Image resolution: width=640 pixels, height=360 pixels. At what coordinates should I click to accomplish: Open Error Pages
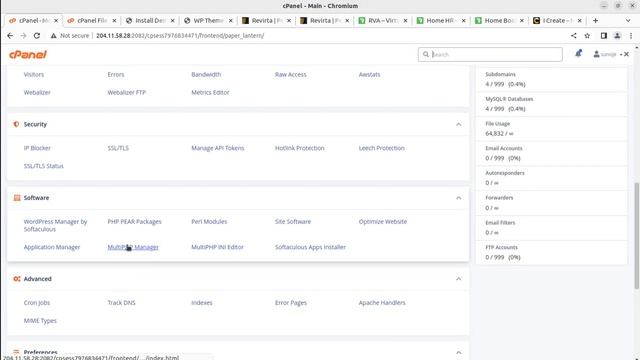[291, 303]
